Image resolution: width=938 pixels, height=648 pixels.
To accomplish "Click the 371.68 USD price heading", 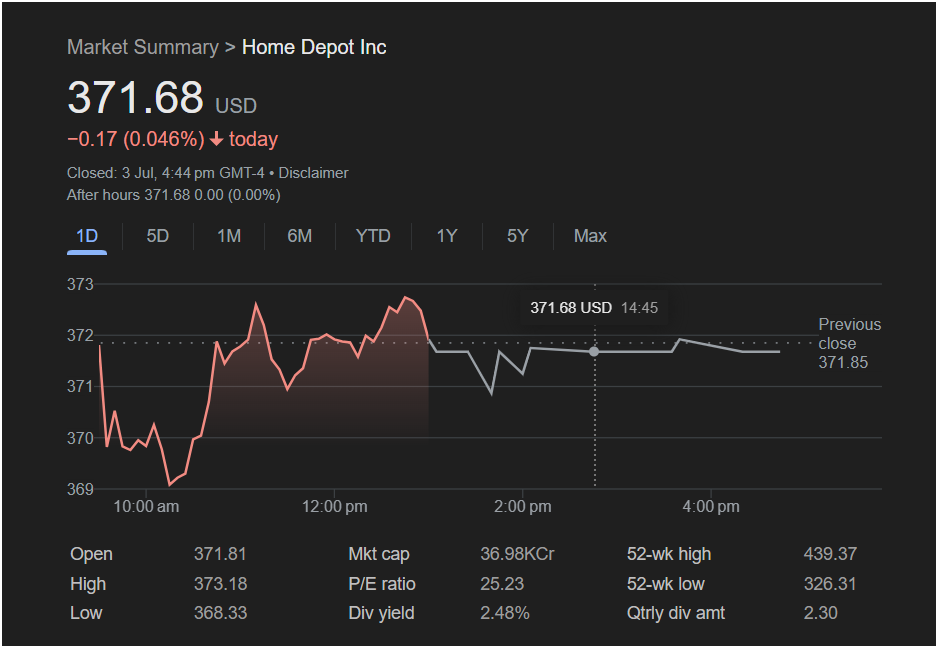I will [162, 98].
